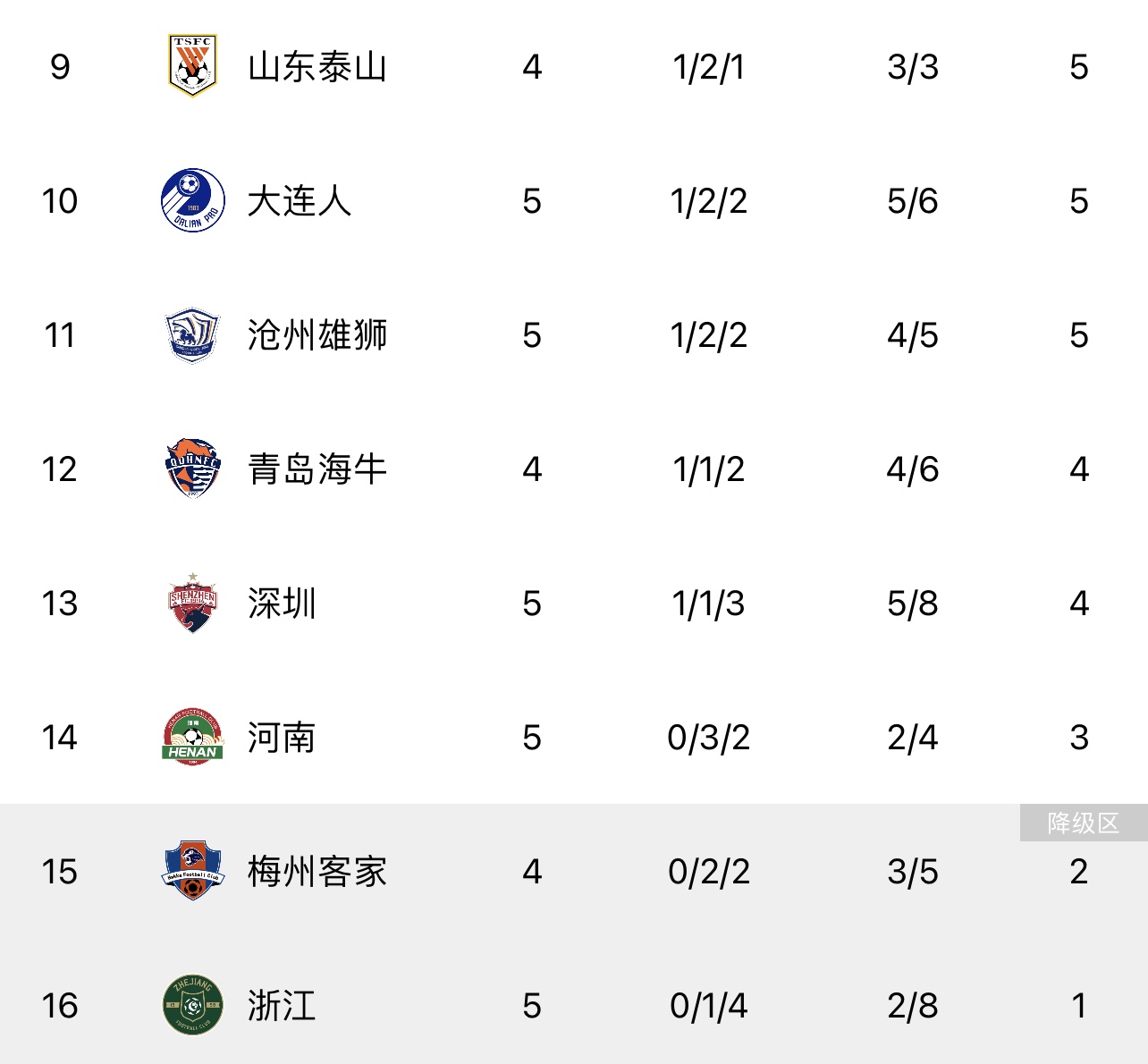Tap the Henan club logo
1148x1064 pixels.
(x=192, y=737)
